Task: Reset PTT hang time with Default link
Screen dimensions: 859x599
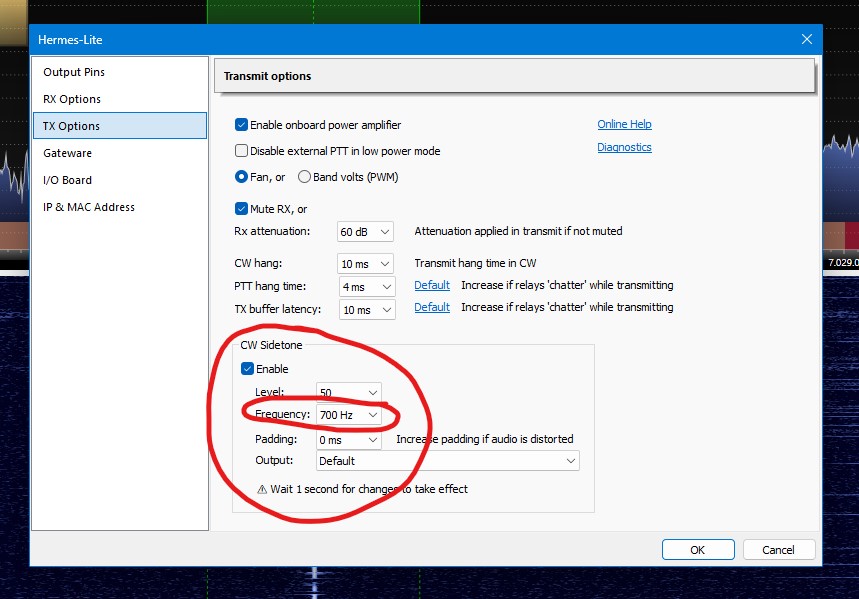Action: (432, 285)
